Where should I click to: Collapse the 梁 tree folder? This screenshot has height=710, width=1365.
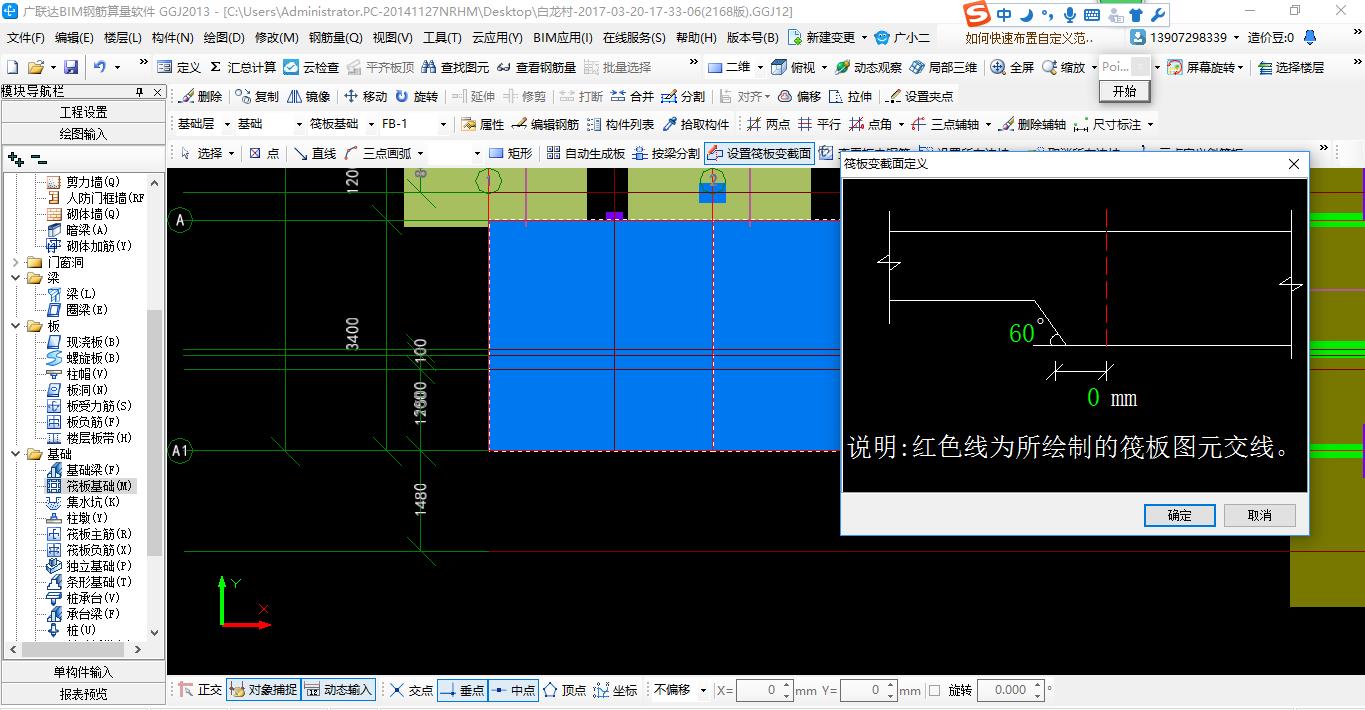point(16,278)
